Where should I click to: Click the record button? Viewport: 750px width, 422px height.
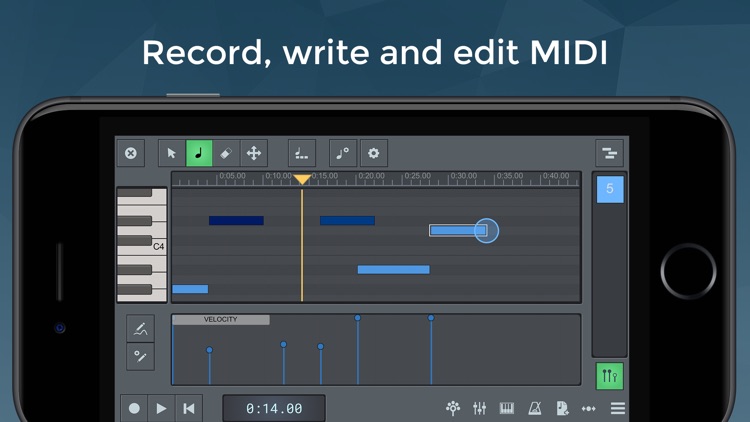(134, 408)
